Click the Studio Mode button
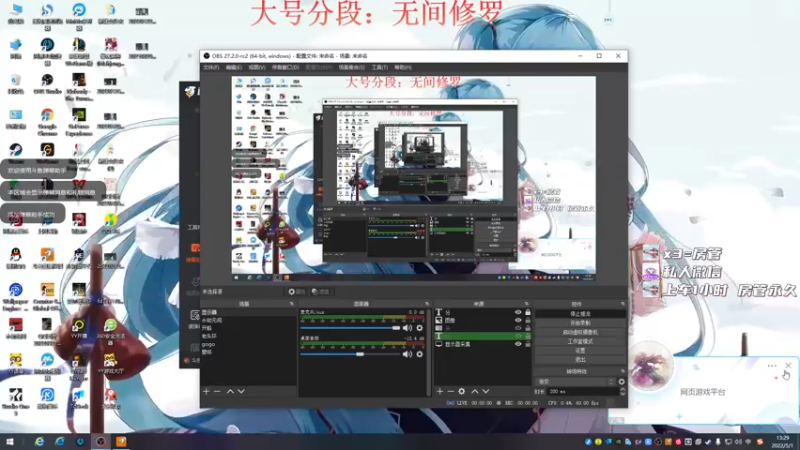The width and height of the screenshot is (800, 450). [580, 341]
